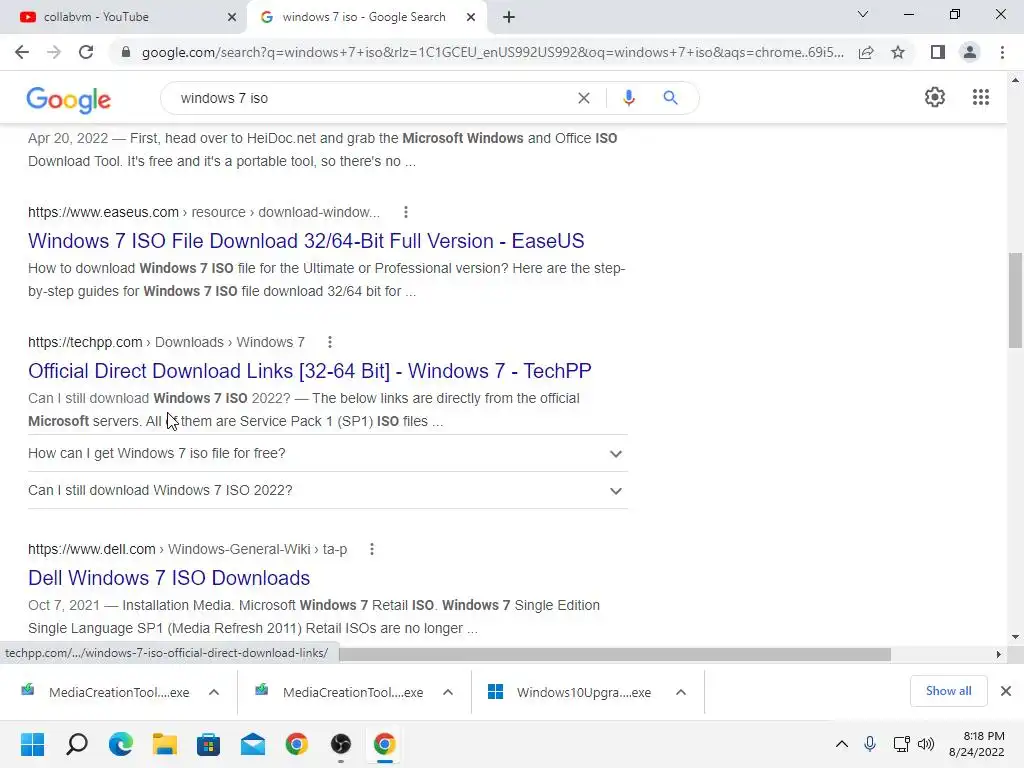Open the Chrome side panel icon
The image size is (1024, 768).
tap(938, 52)
